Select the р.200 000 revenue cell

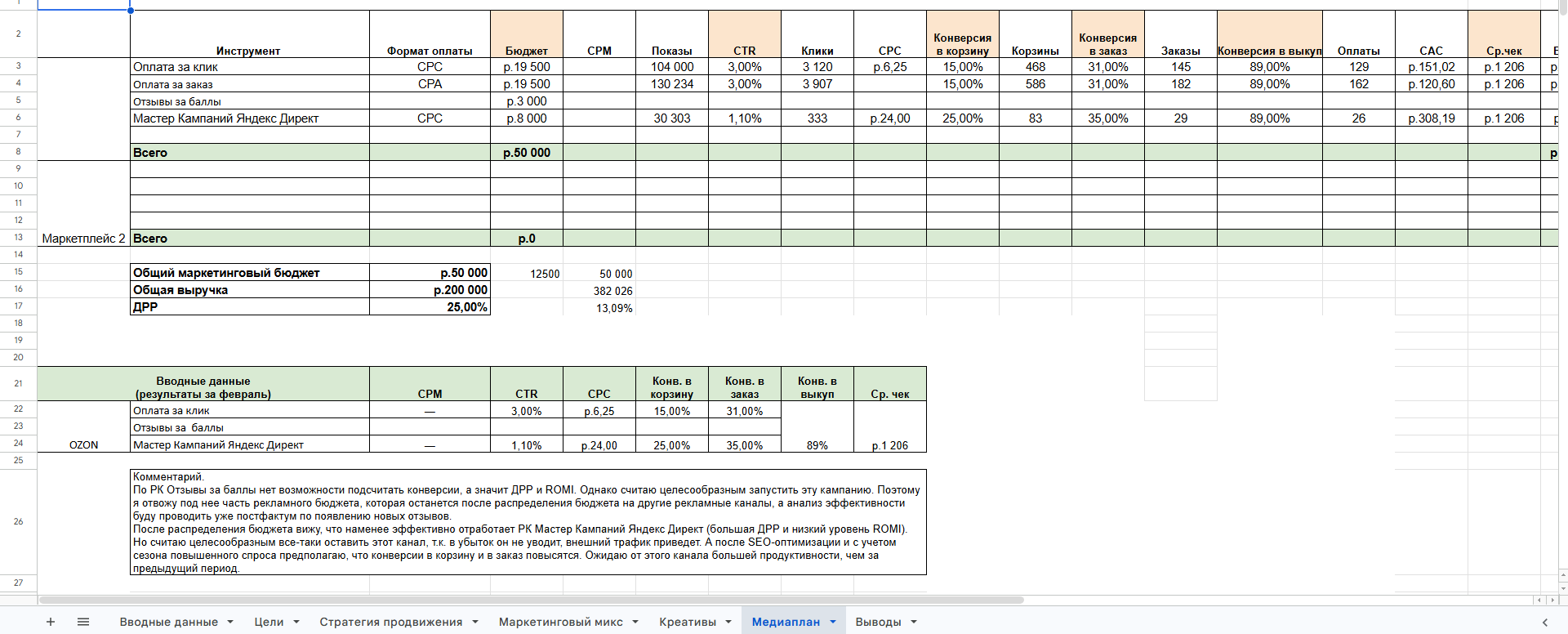pyautogui.click(x=430, y=290)
